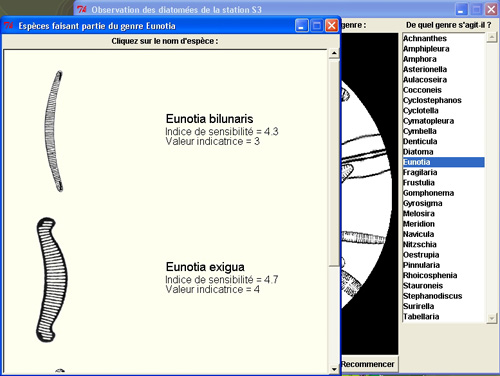This screenshot has height=376, width=500.
Task: Click the genus list scroll-up arrow
Action: click(492, 37)
